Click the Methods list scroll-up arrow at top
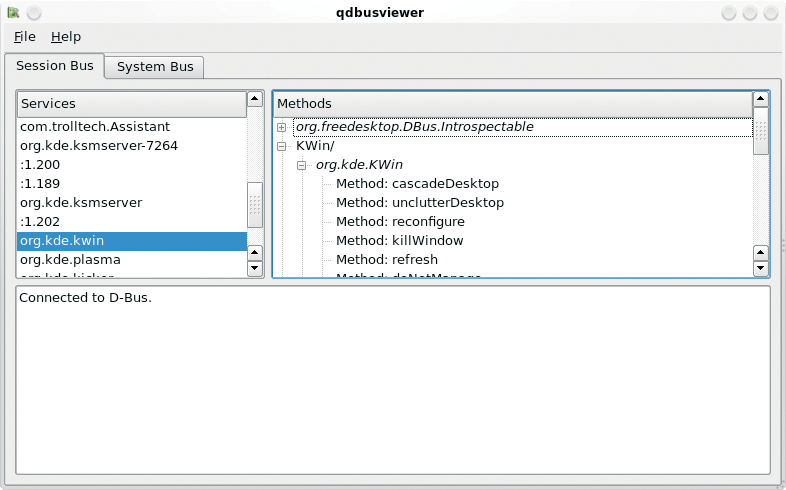 pos(760,99)
